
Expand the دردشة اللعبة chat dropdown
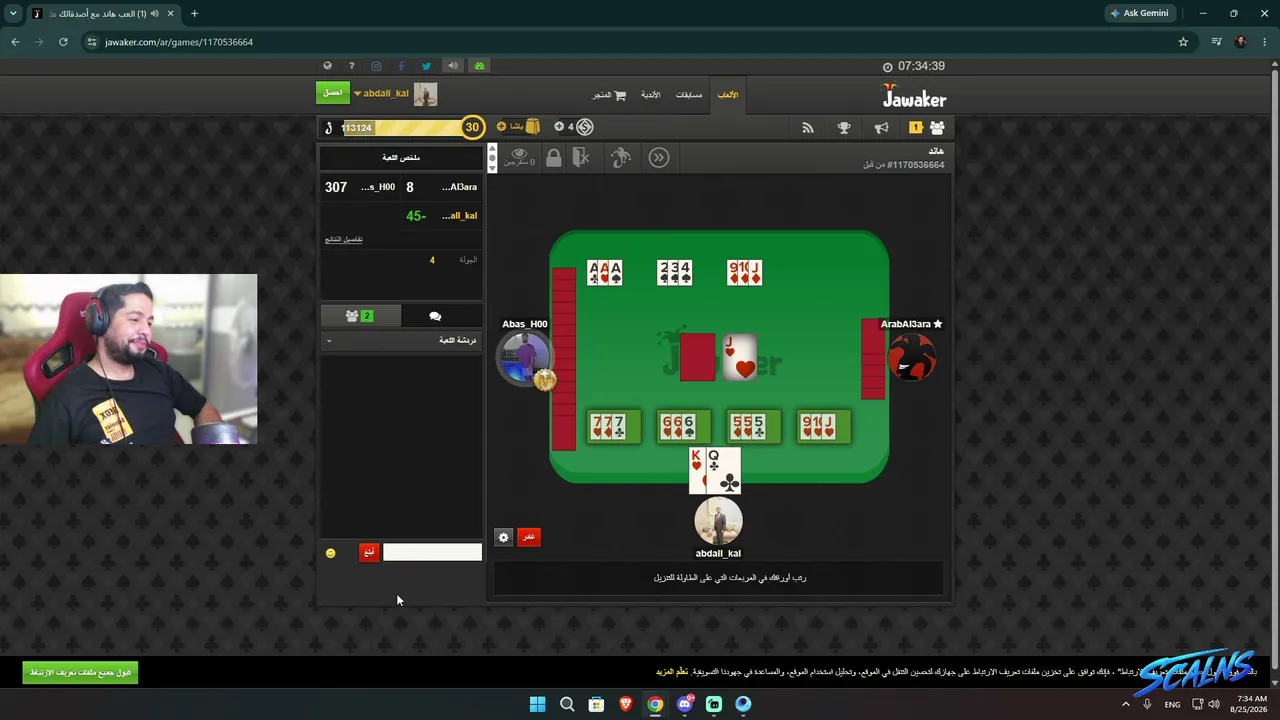400,341
